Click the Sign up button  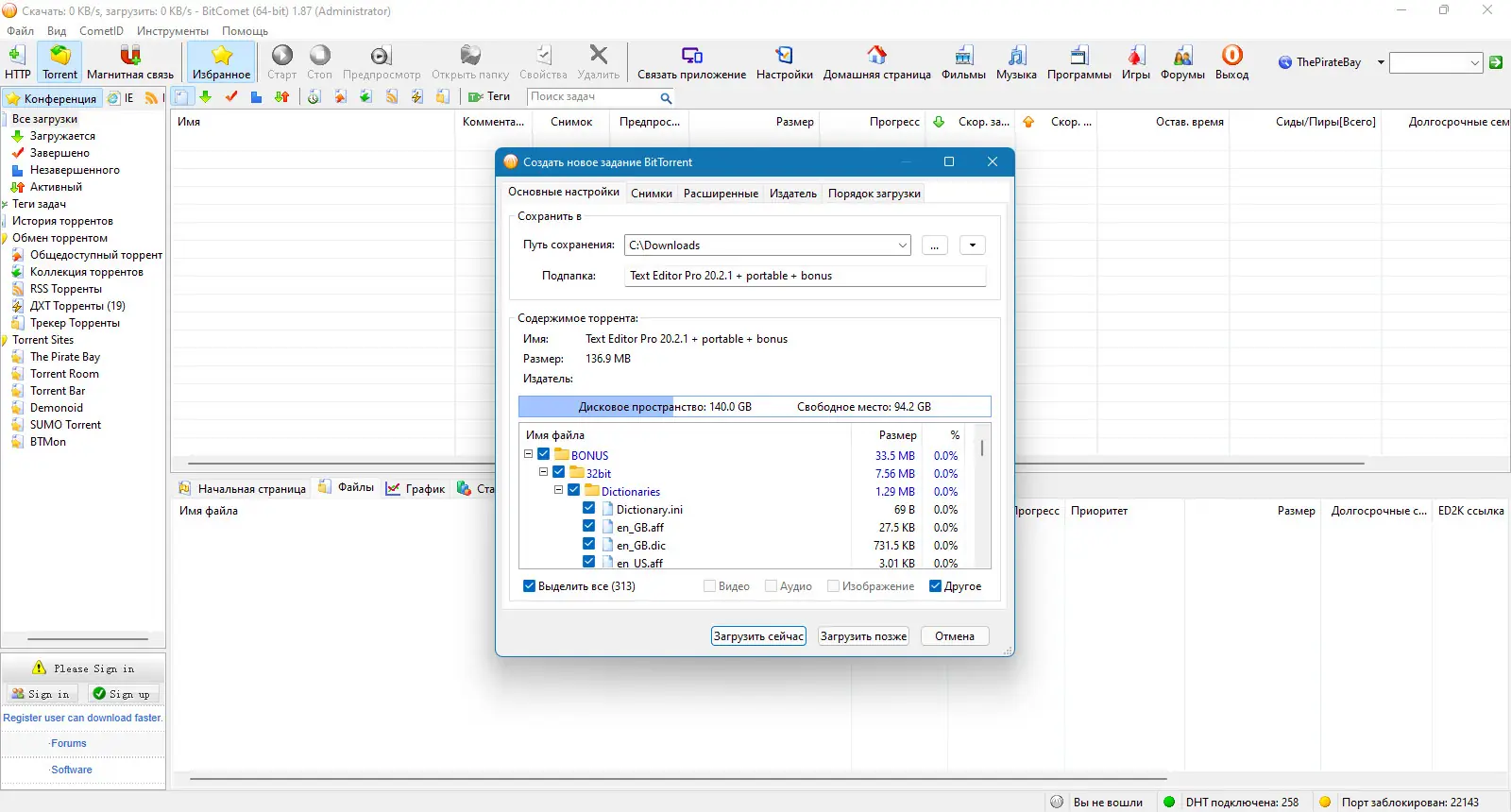pyautogui.click(x=121, y=694)
